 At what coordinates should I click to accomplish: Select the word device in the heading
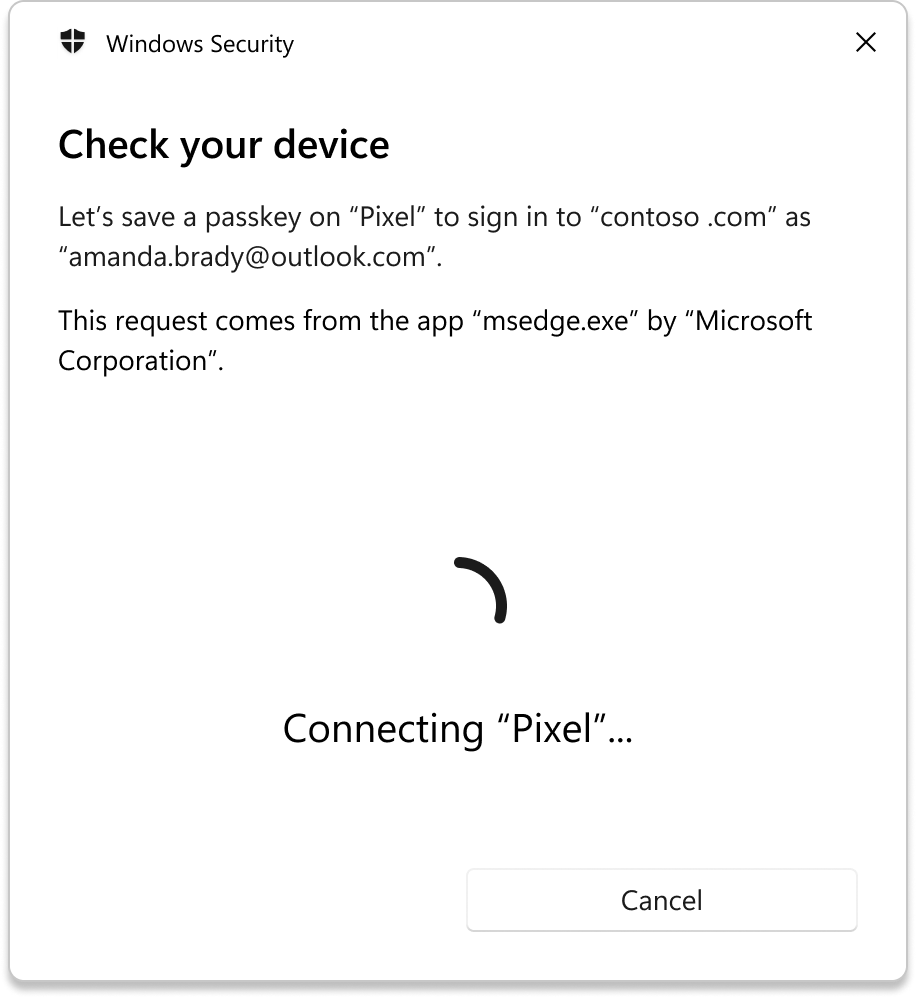pos(331,144)
